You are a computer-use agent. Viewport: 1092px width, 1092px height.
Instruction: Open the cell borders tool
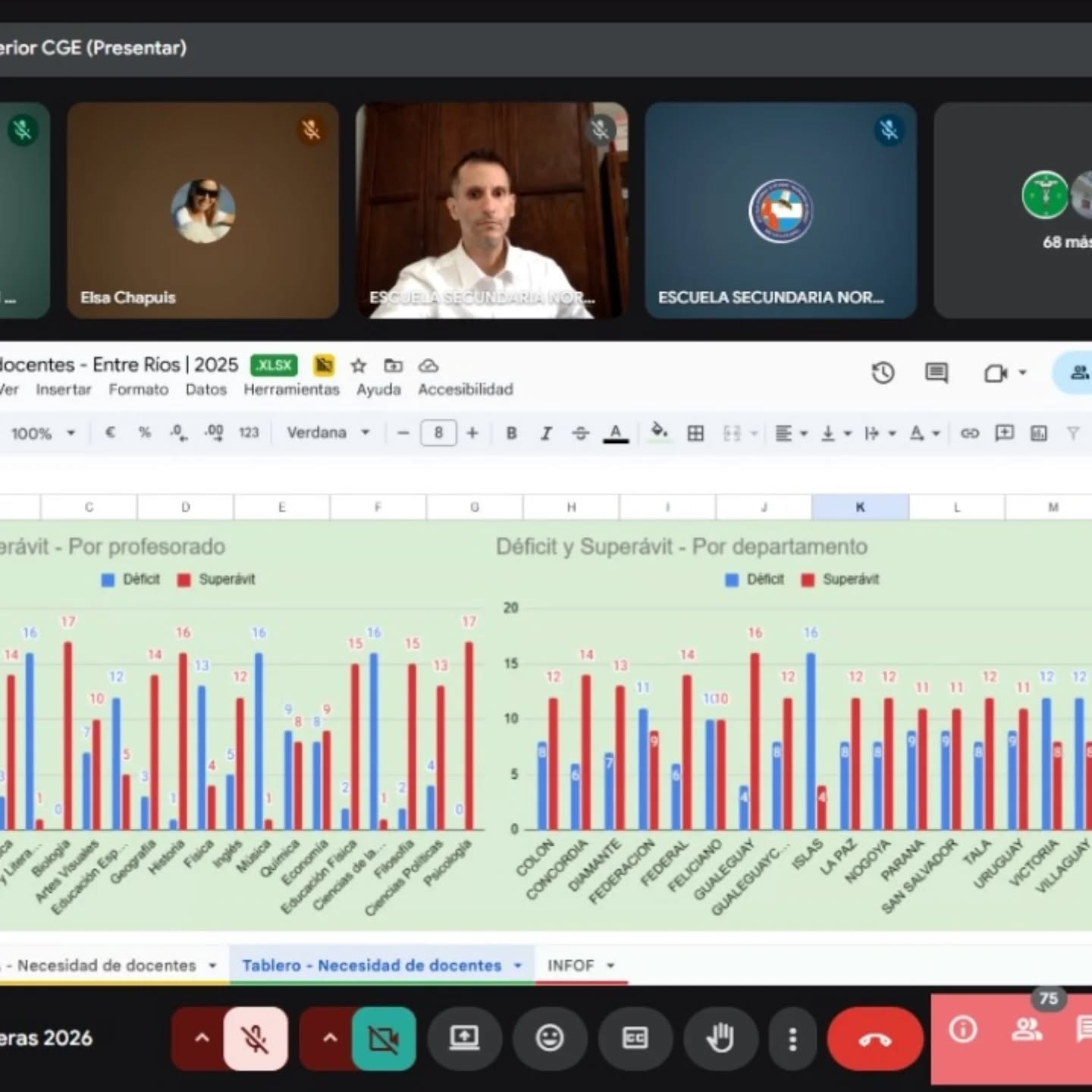(695, 433)
